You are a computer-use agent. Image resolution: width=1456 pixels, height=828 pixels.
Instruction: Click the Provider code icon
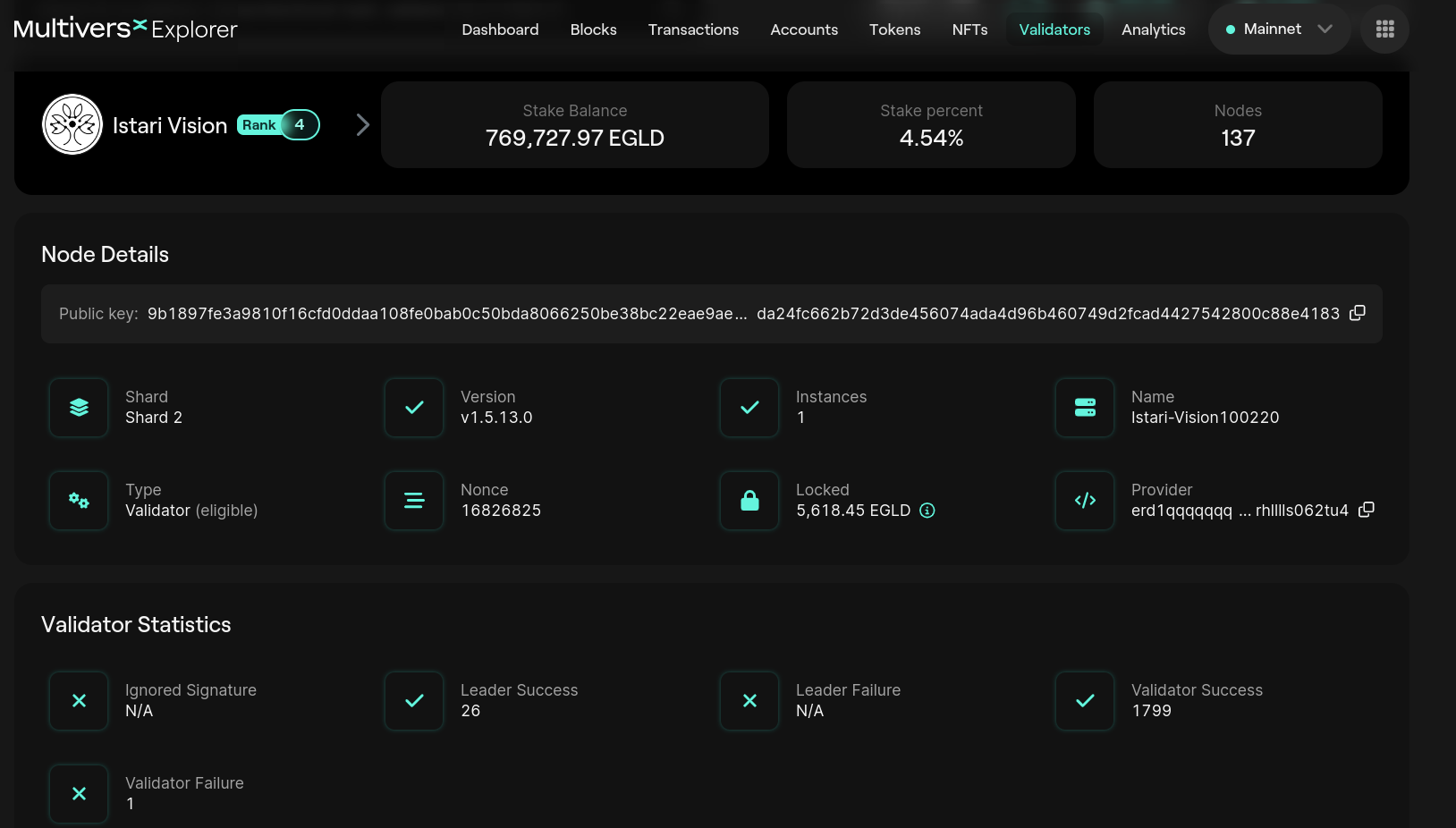point(1085,501)
